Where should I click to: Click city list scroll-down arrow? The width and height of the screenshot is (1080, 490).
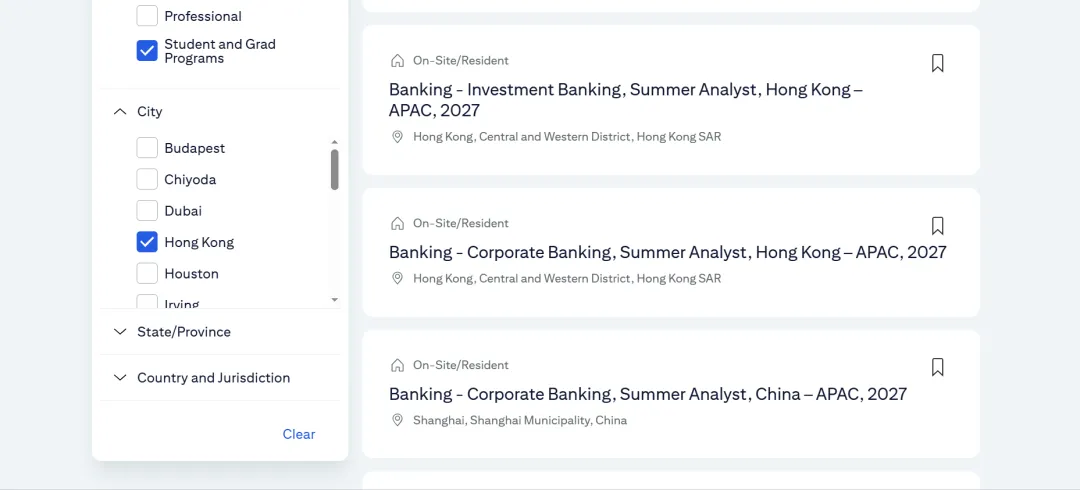tap(335, 300)
